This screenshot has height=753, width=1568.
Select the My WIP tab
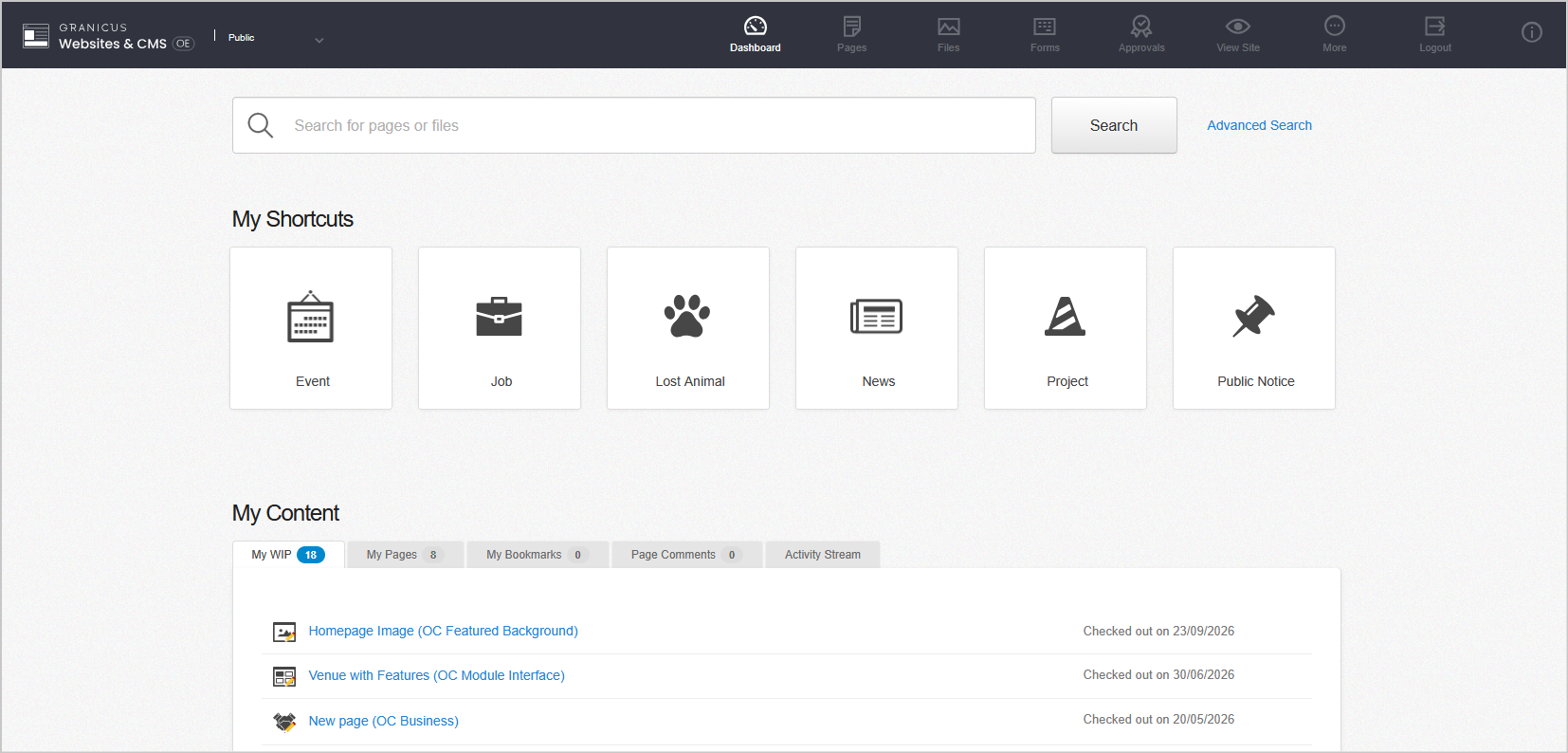coord(288,555)
